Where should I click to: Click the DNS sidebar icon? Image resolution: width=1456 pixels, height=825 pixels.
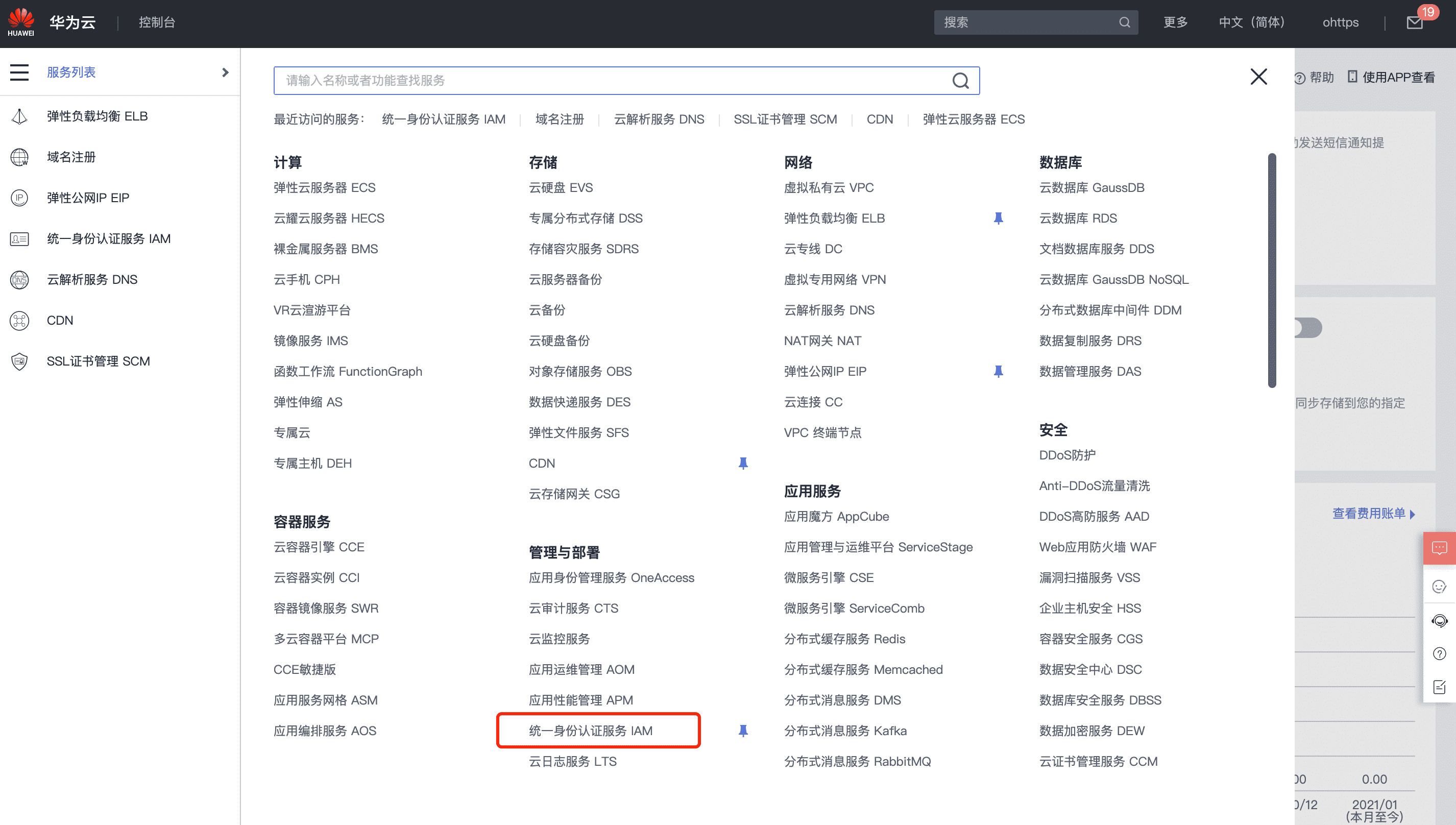click(x=19, y=279)
